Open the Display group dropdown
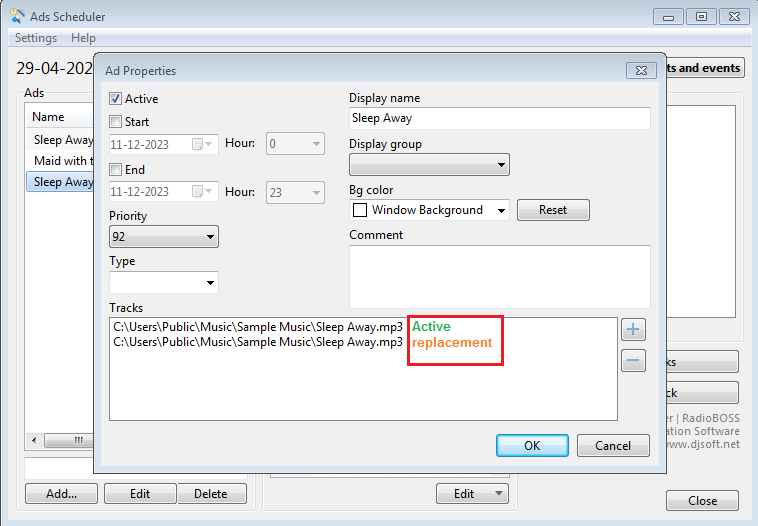This screenshot has width=758, height=526. (429, 165)
